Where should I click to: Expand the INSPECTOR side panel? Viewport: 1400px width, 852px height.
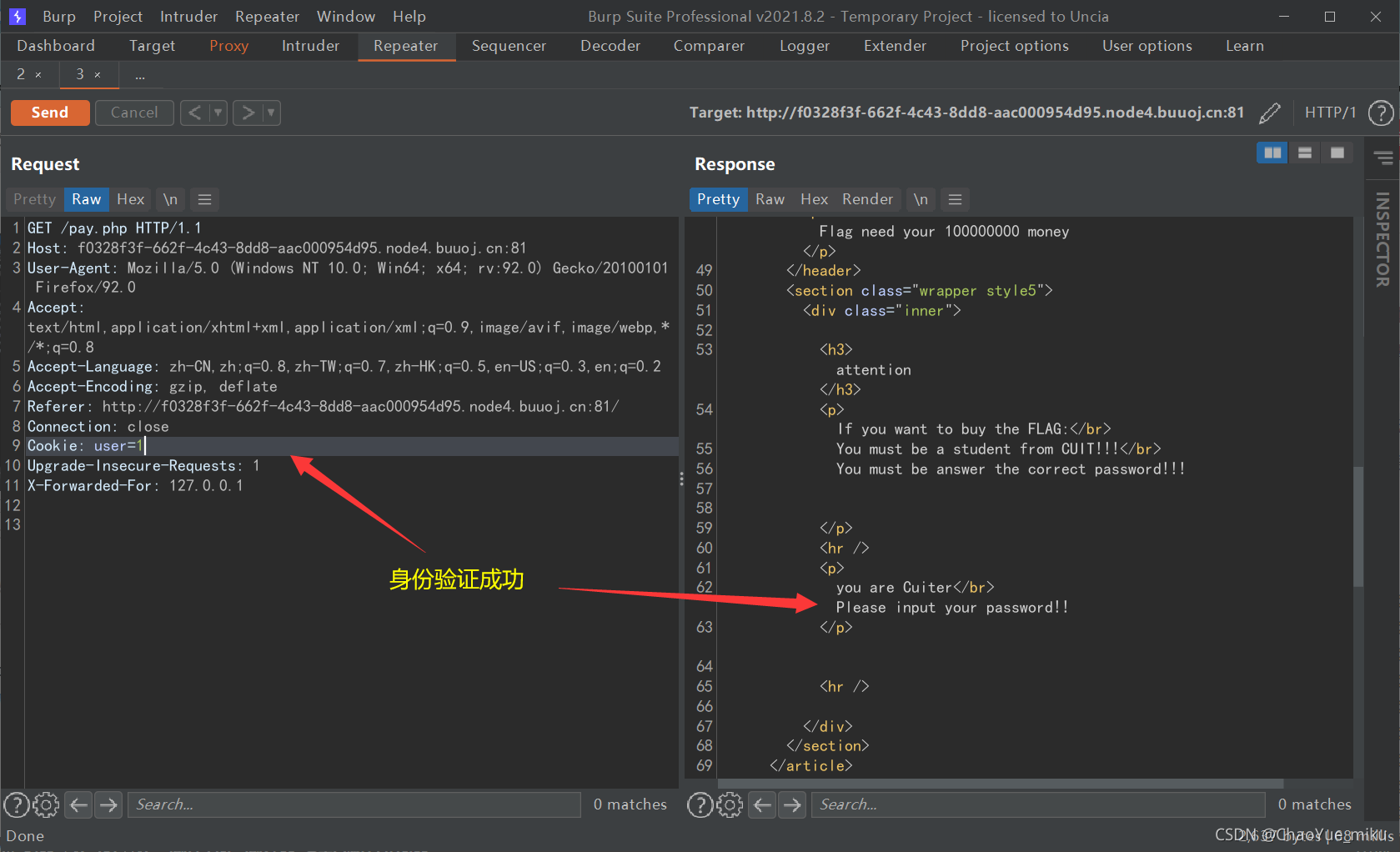coord(1382,240)
